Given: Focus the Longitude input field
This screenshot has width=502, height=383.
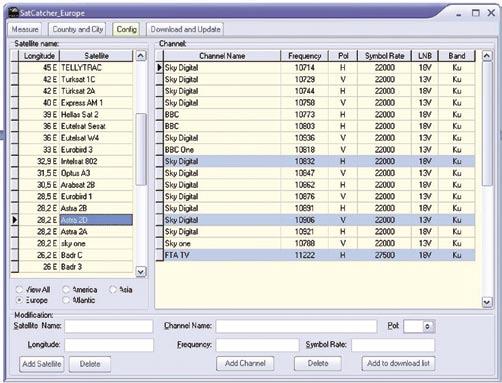Looking at the screenshot, I should click(109, 345).
